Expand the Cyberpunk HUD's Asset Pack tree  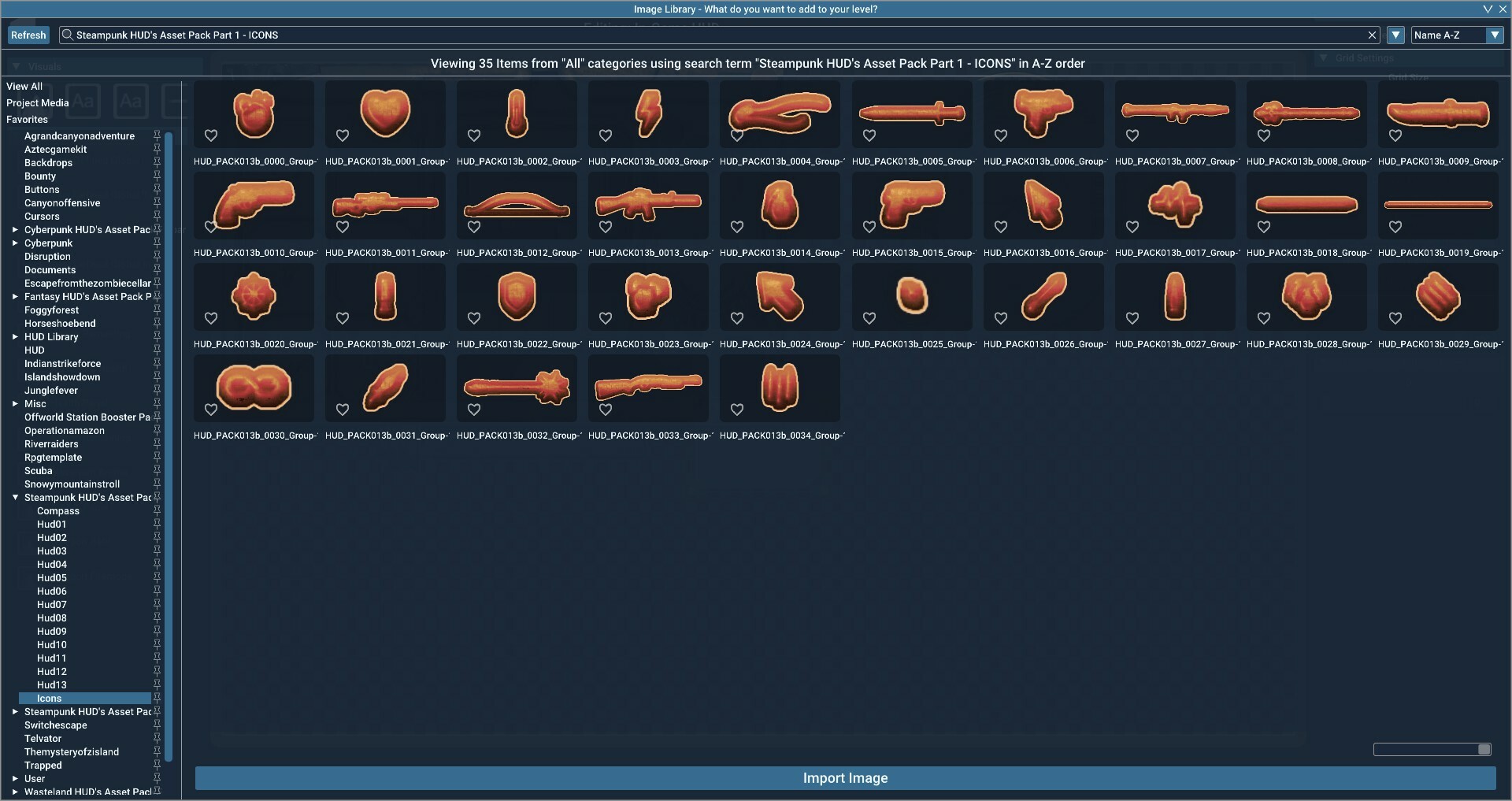tap(14, 230)
